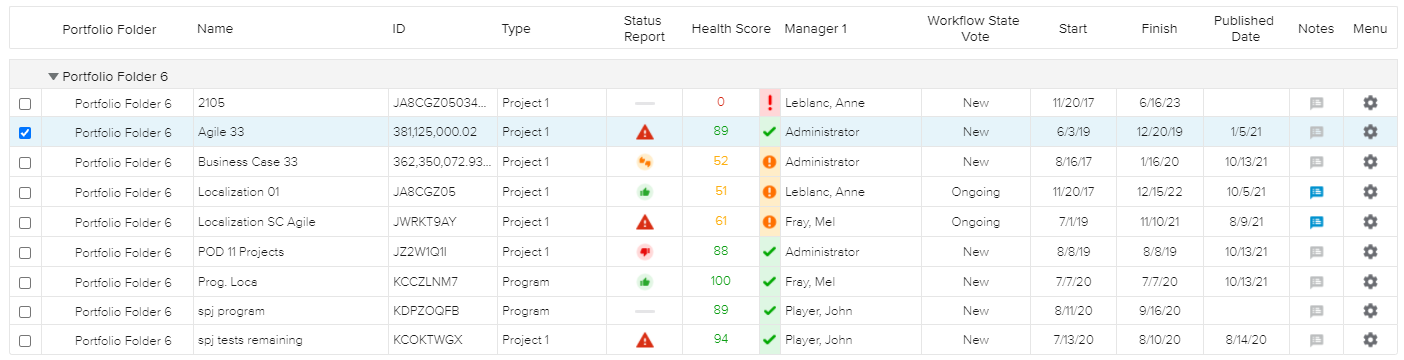Click green check health indicator for Agile 33

(769, 132)
